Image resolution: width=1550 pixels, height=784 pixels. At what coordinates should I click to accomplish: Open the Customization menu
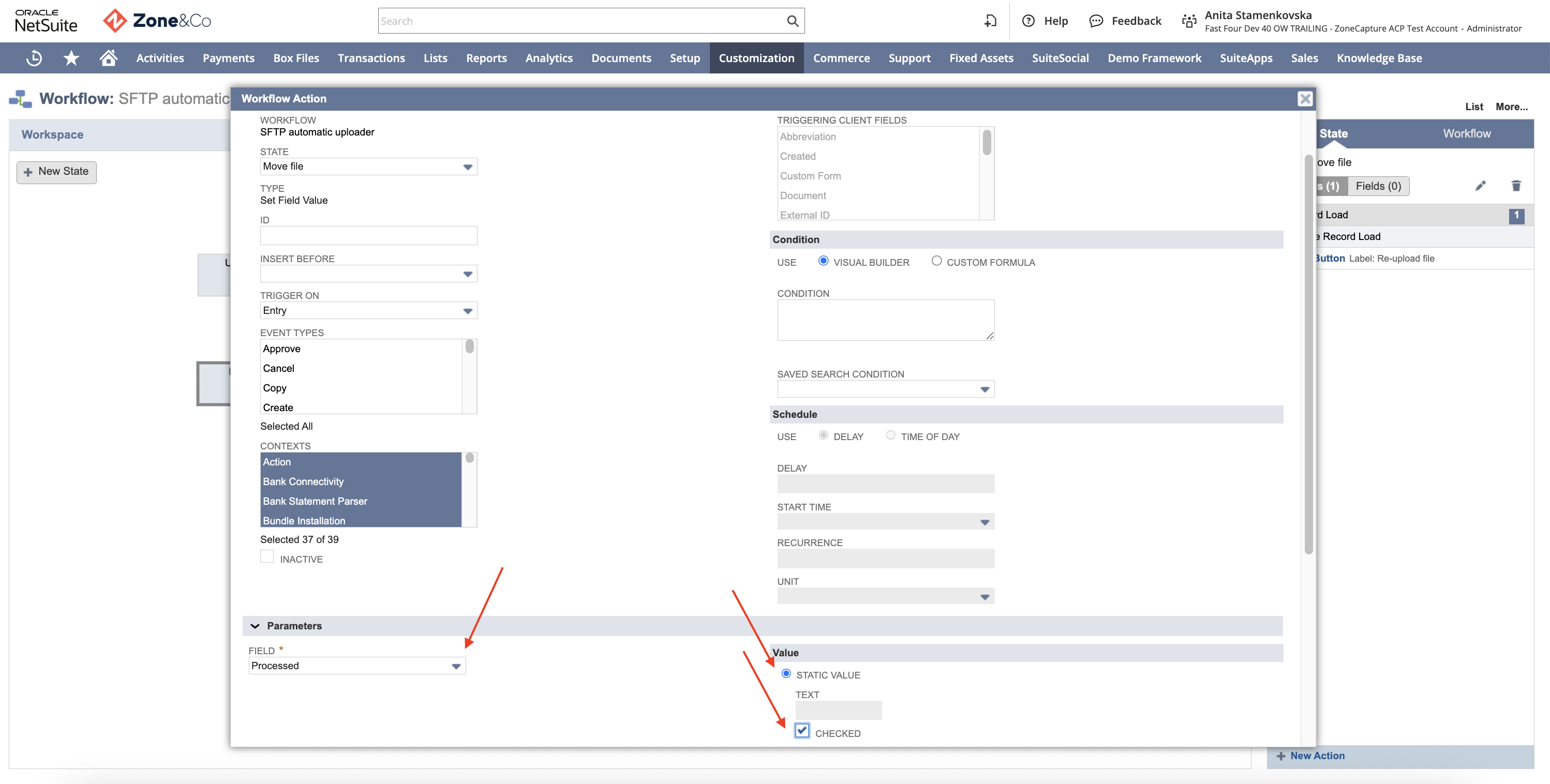[756, 58]
